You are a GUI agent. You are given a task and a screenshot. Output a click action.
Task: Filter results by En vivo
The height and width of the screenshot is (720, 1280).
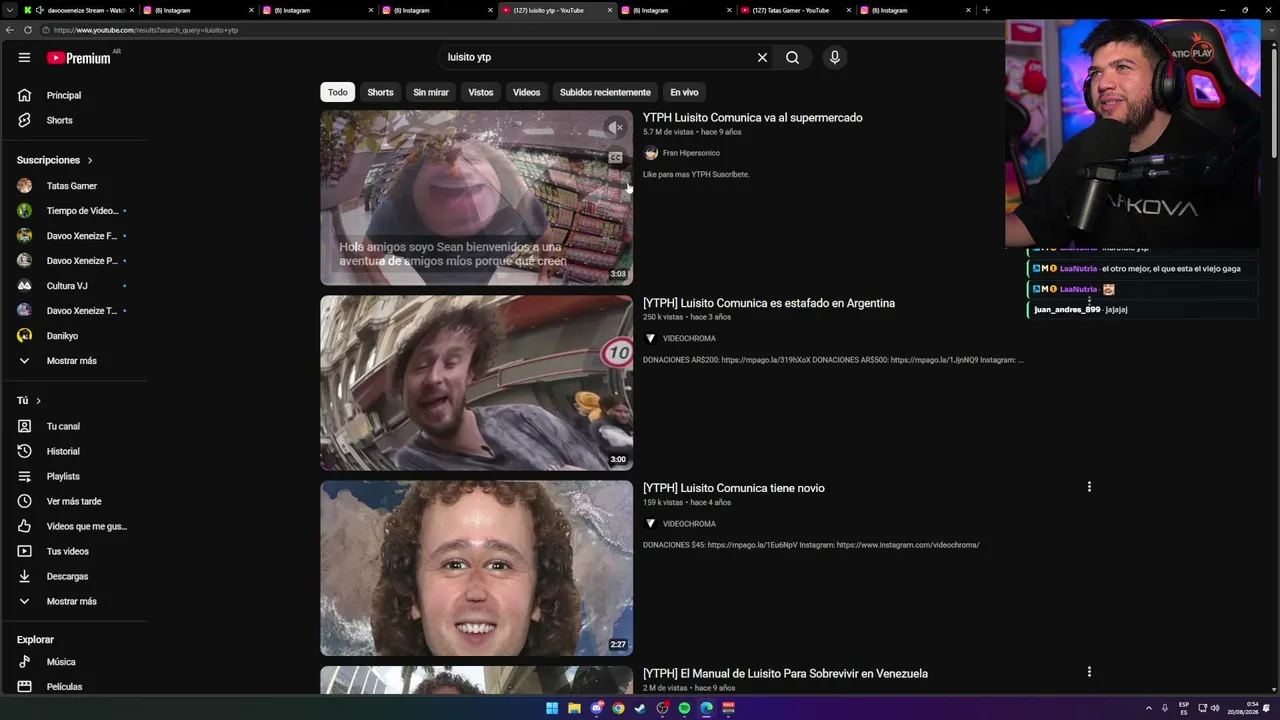tap(684, 92)
